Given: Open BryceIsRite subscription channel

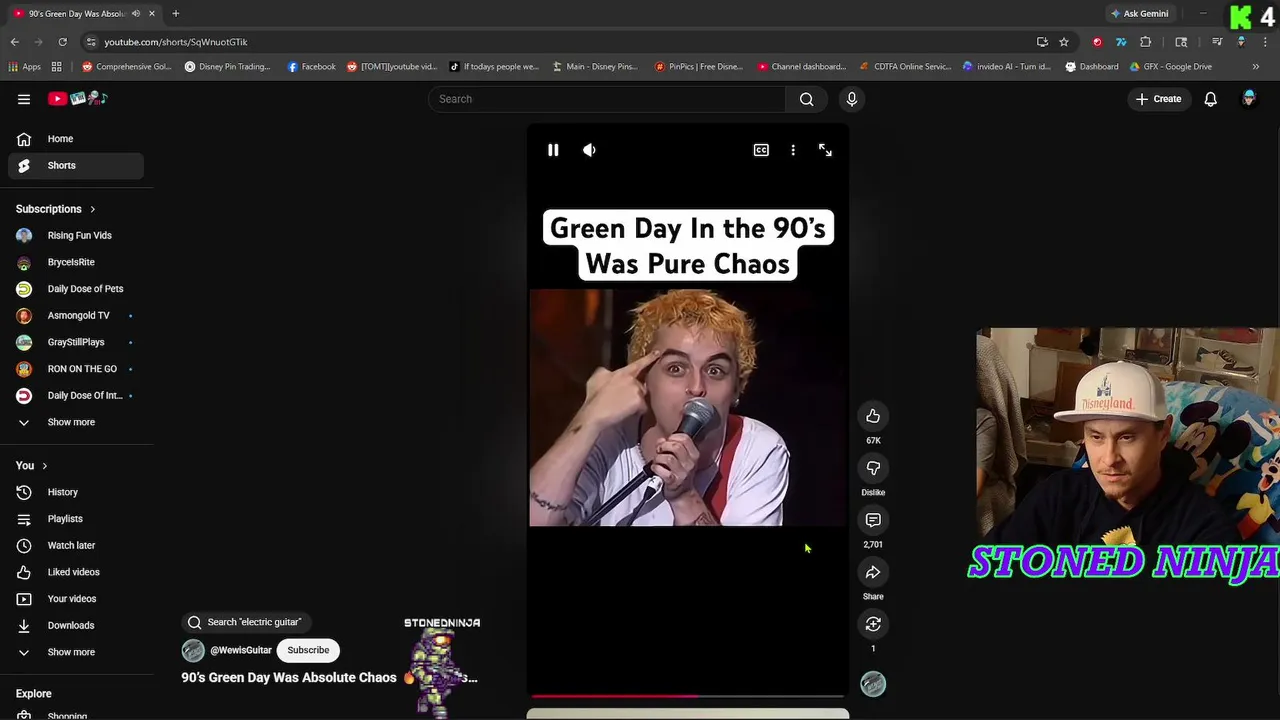Looking at the screenshot, I should (x=76, y=262).
